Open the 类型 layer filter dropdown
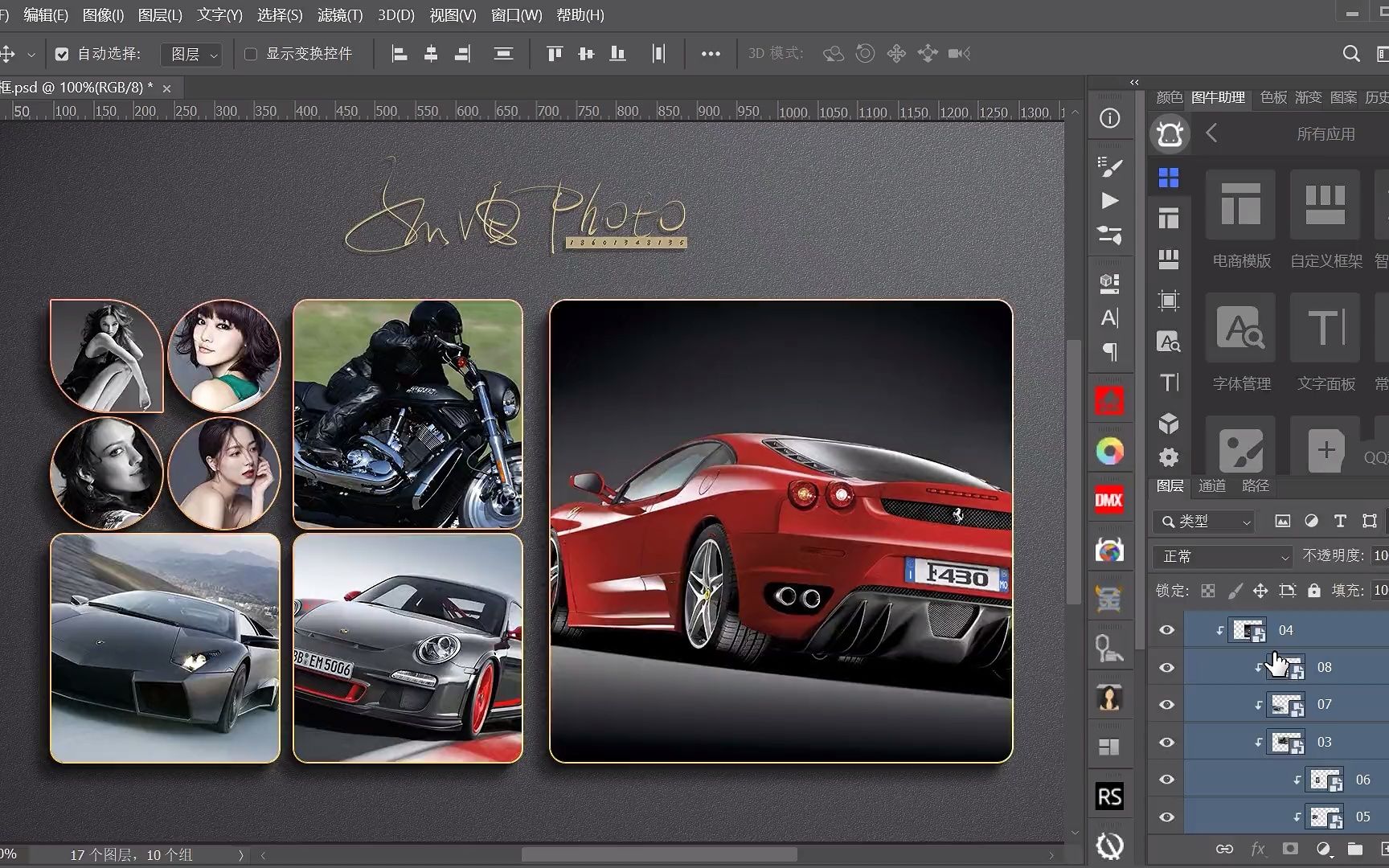This screenshot has height=868, width=1389. 1203,522
